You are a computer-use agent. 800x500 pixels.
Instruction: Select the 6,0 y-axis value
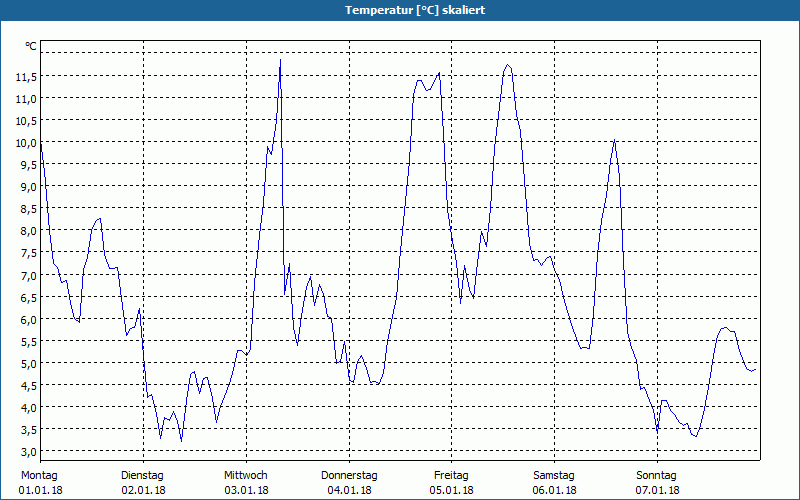coord(28,319)
